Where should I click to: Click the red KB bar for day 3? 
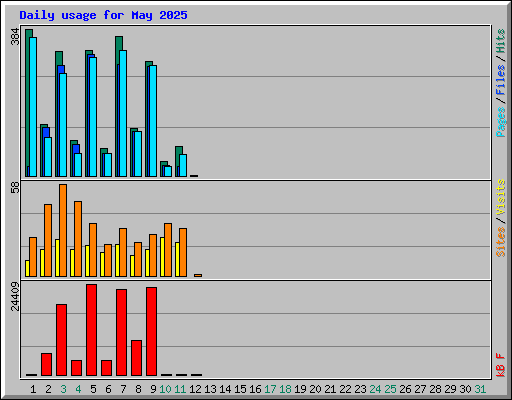(61, 340)
